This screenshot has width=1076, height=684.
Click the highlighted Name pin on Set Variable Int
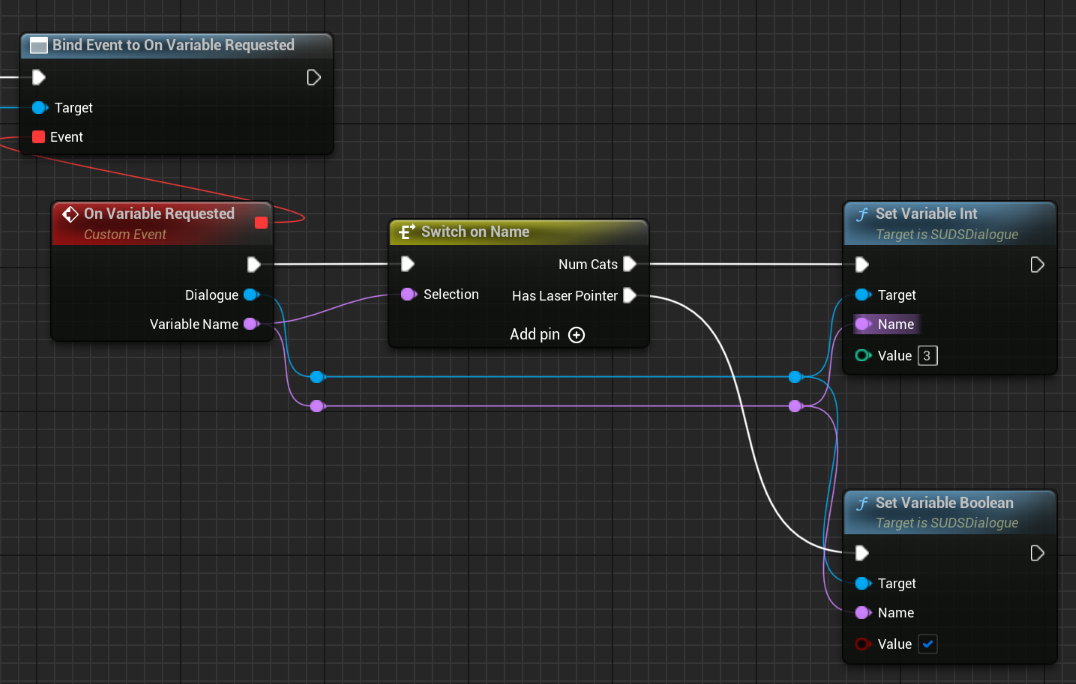click(862, 324)
